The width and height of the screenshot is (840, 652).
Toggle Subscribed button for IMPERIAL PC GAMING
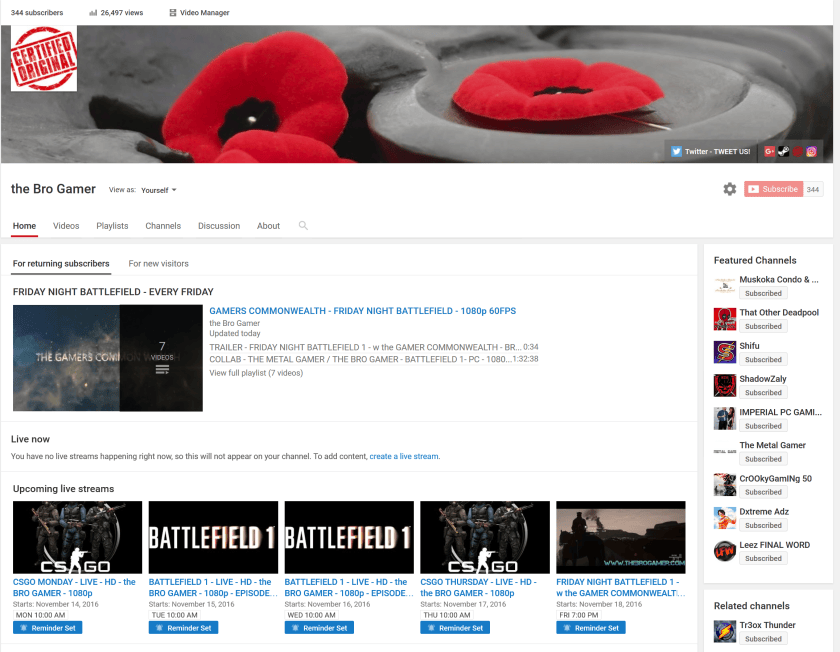pos(763,426)
